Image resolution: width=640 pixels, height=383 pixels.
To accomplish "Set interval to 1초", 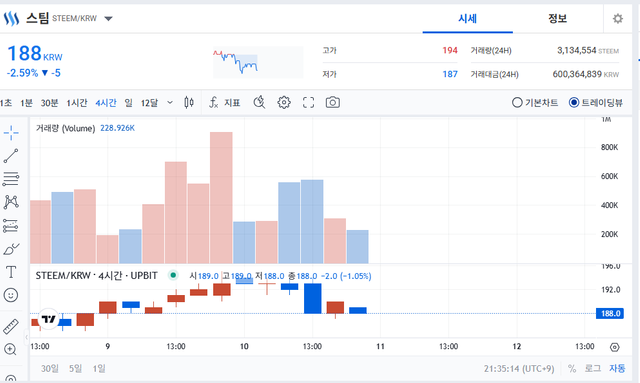I will (x=6, y=103).
